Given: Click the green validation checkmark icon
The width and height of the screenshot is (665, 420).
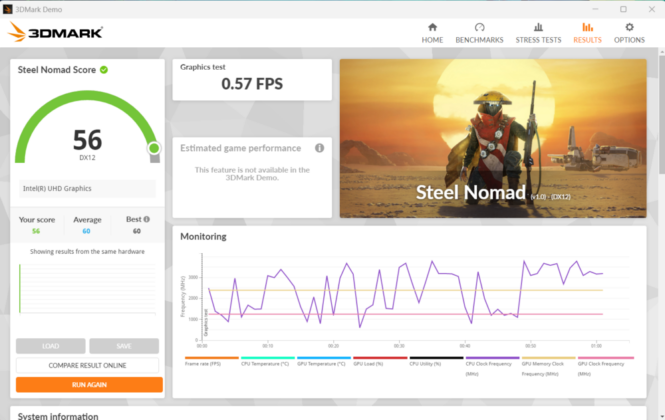Looking at the screenshot, I should coord(104,70).
